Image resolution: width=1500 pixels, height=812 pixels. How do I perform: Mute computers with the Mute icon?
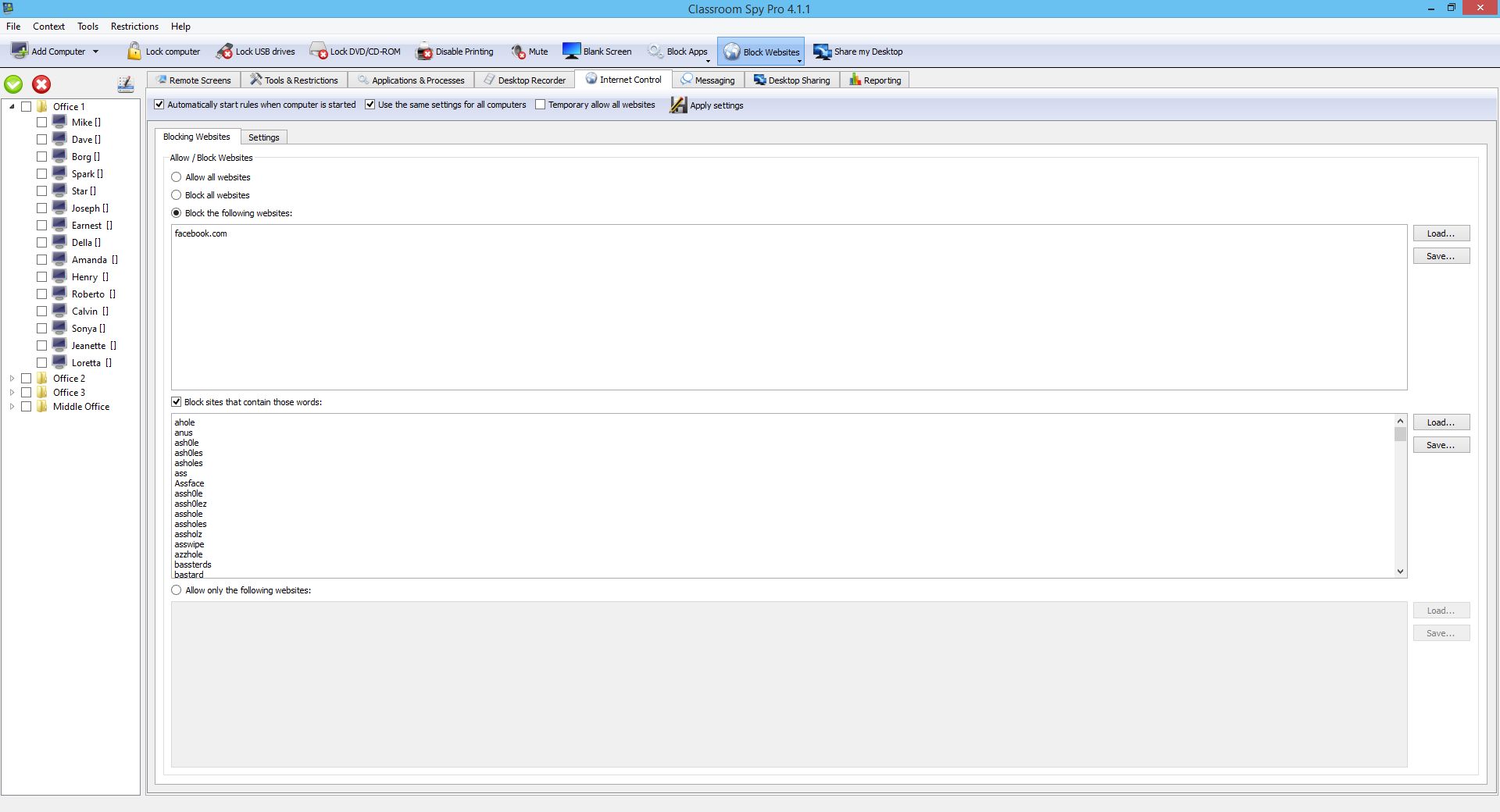pos(518,52)
